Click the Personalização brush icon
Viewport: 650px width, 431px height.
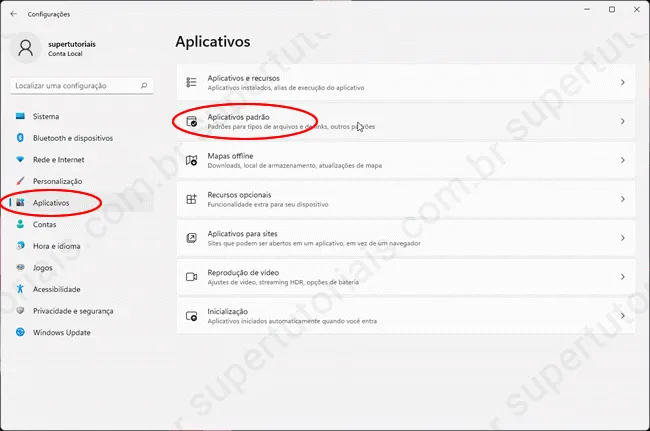[20, 181]
